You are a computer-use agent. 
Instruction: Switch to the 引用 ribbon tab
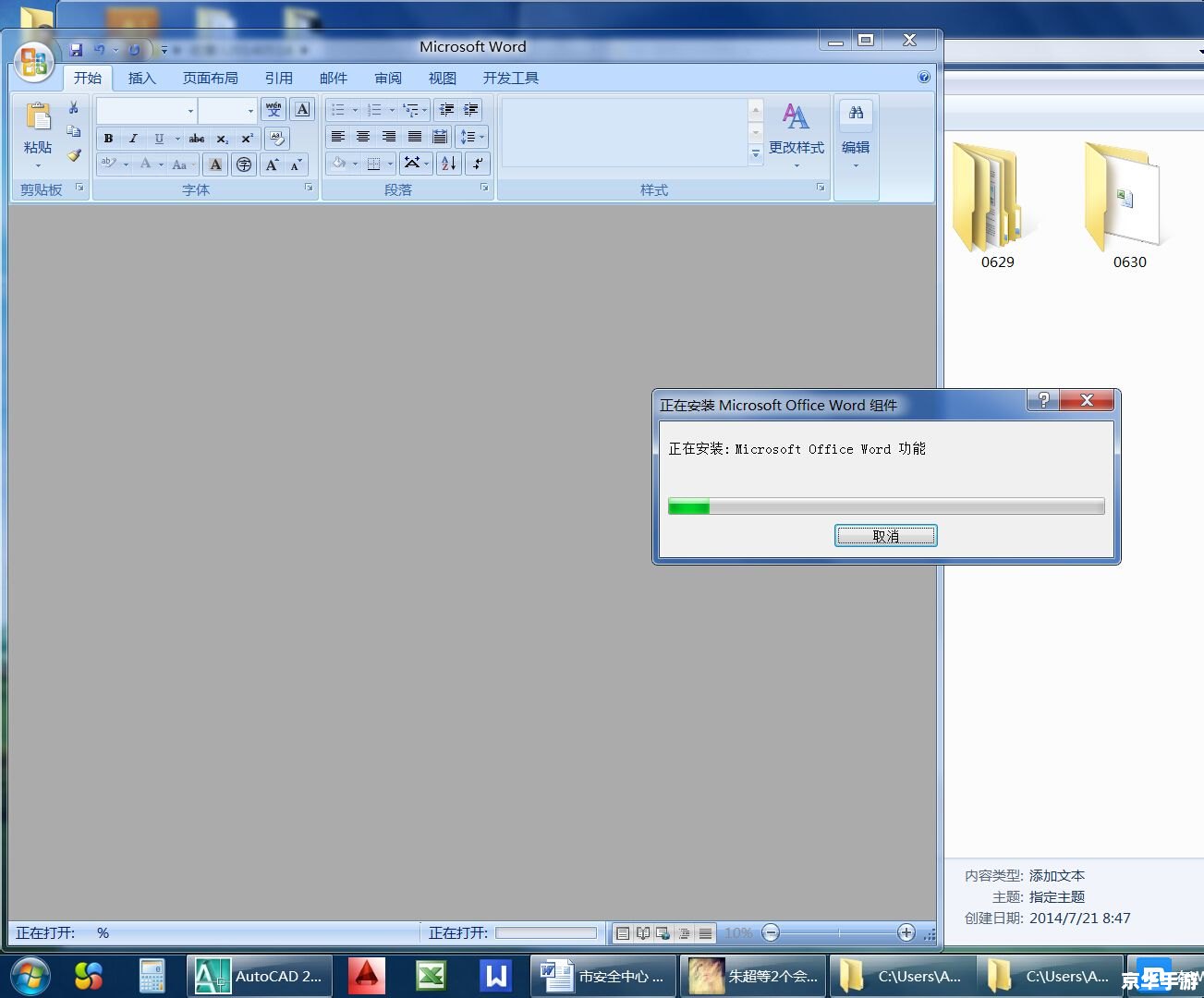(279, 79)
